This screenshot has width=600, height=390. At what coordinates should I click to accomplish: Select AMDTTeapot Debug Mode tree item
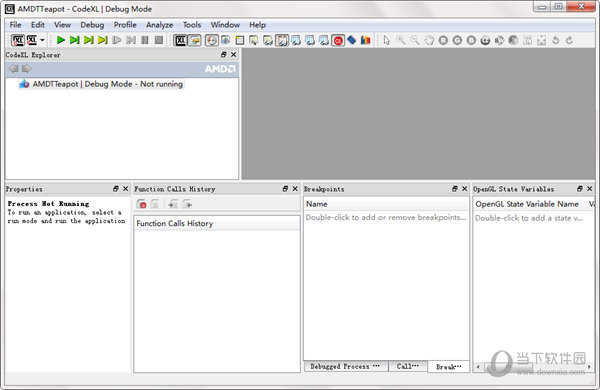click(101, 84)
